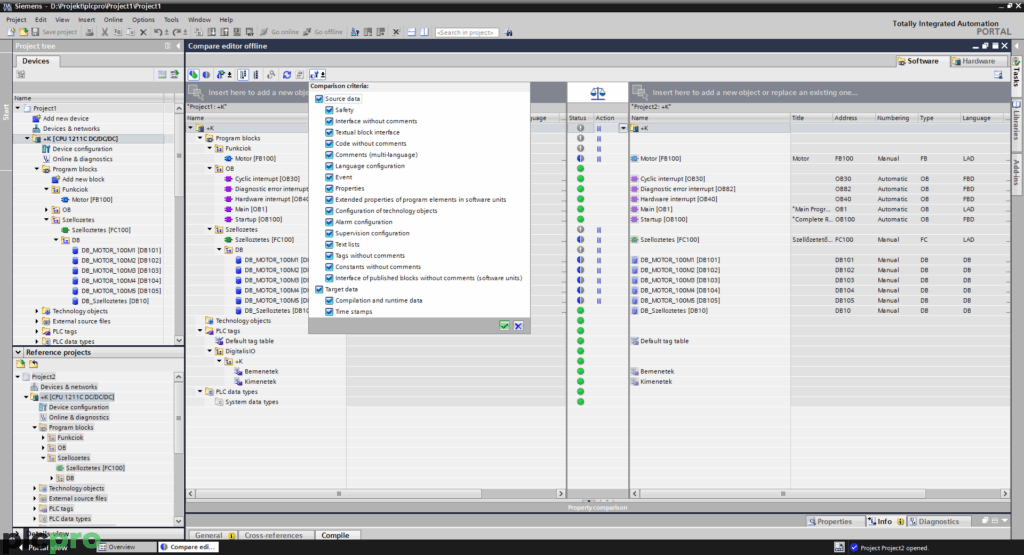Open the Project menu
Viewport: 1024px width, 555px height.
pyautogui.click(x=16, y=20)
